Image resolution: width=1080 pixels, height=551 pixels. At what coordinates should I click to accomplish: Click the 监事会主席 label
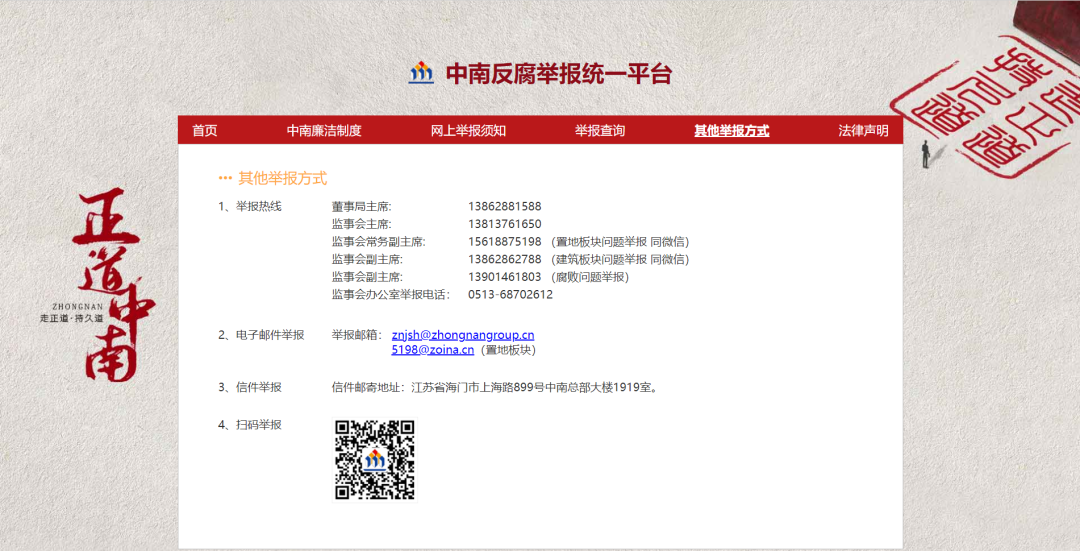coord(362,224)
